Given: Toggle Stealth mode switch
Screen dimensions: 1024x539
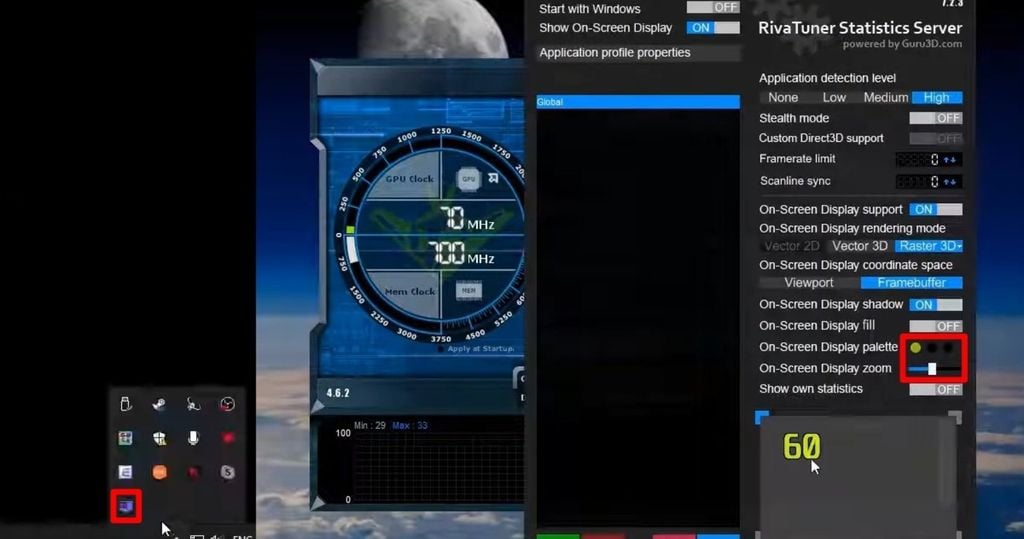Looking at the screenshot, I should point(935,118).
